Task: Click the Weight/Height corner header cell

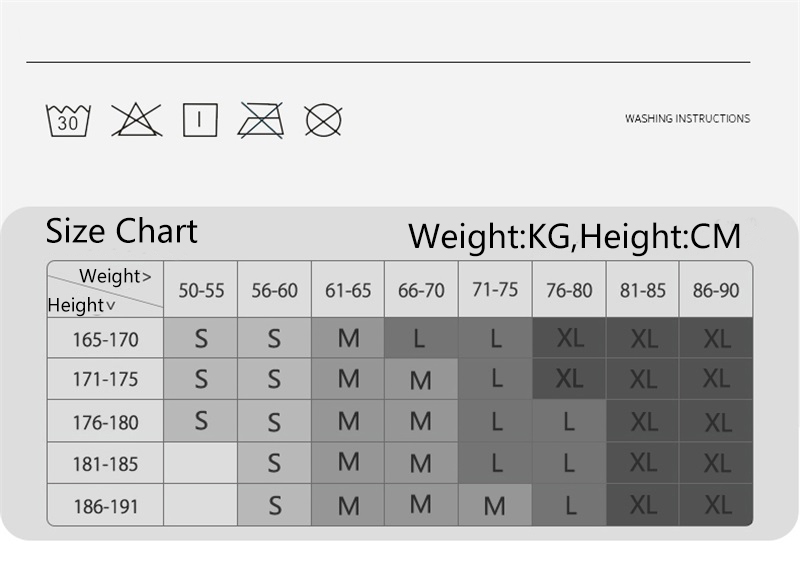Action: (105, 289)
